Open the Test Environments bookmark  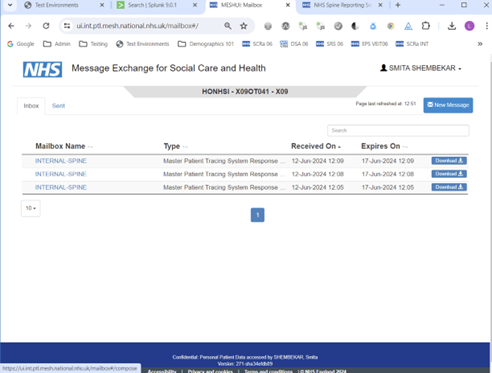point(143,44)
